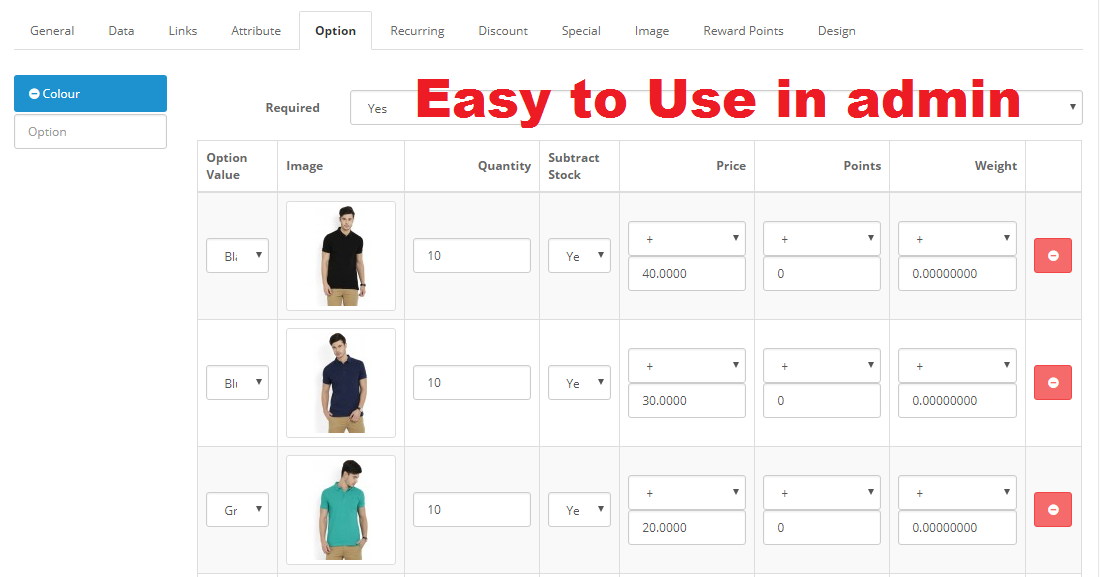Image resolution: width=1100 pixels, height=577 pixels.
Task: Open weight prefix dropdown in green shirt row
Action: click(957, 493)
